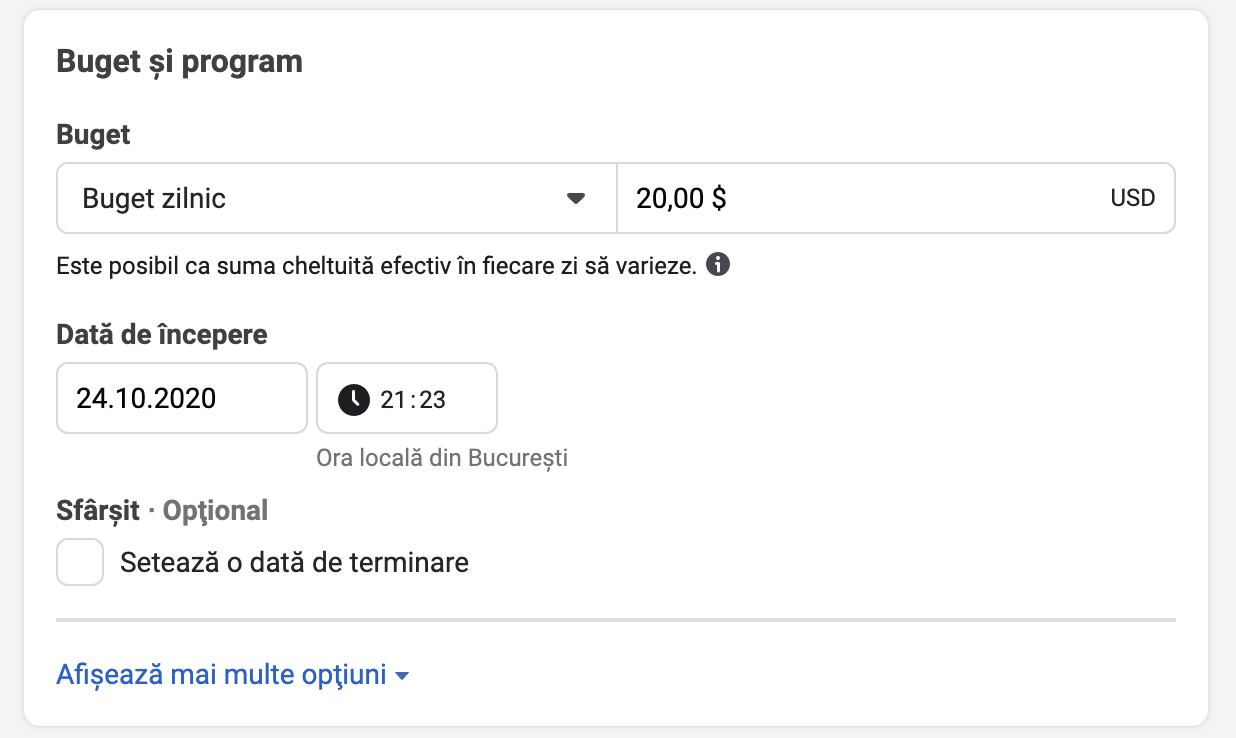Click the 'Setează o dată de terminare' label
The height and width of the screenshot is (738, 1236).
(x=294, y=562)
